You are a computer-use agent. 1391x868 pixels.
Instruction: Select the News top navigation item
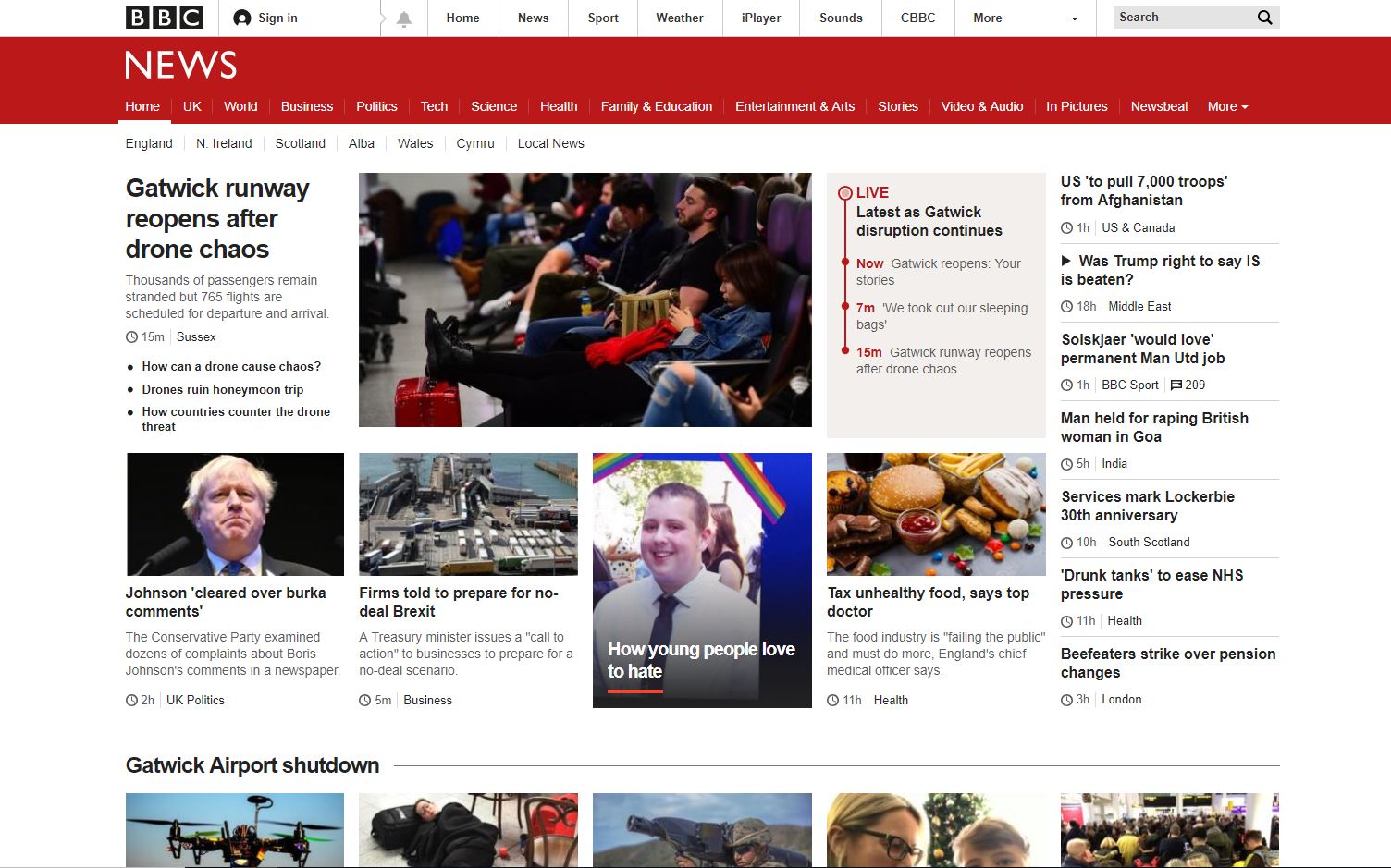533,18
